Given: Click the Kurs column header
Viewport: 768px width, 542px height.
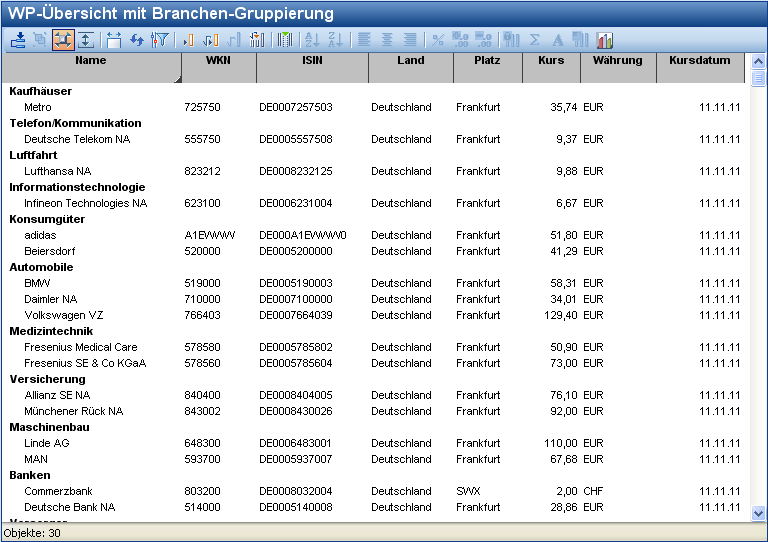Looking at the screenshot, I should pyautogui.click(x=550, y=61).
